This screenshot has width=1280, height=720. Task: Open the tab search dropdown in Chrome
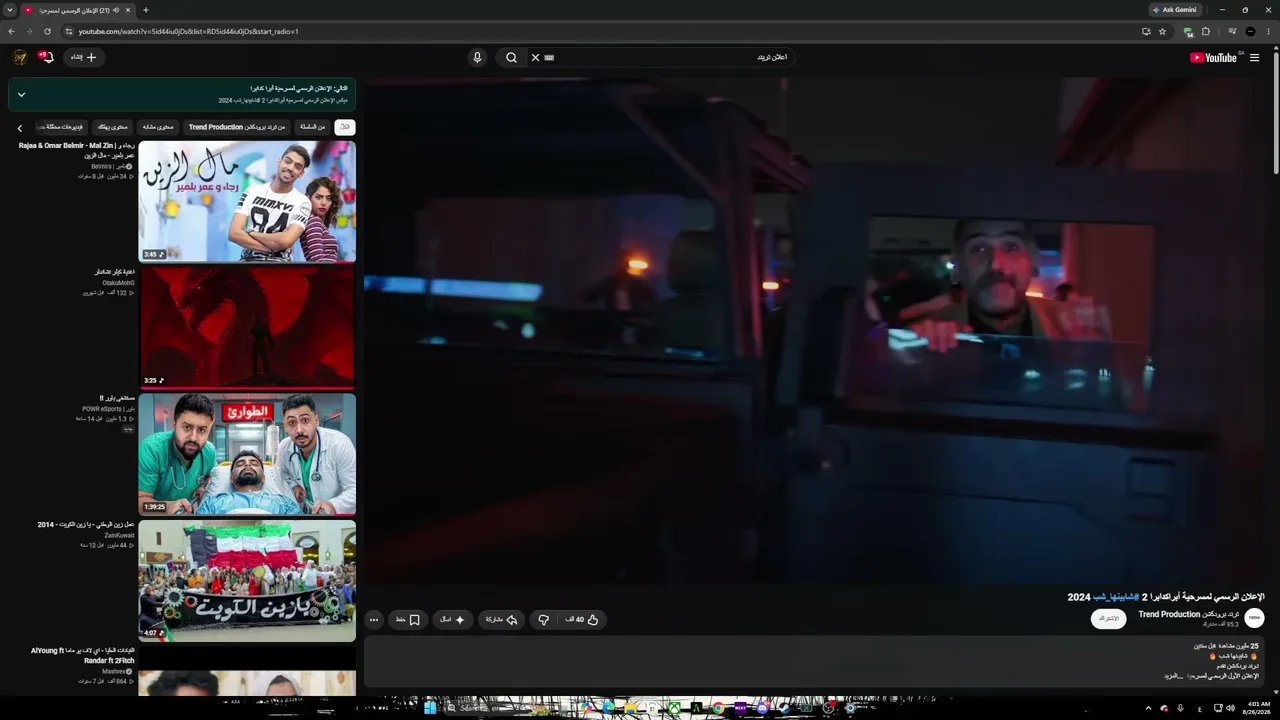[x=9, y=10]
